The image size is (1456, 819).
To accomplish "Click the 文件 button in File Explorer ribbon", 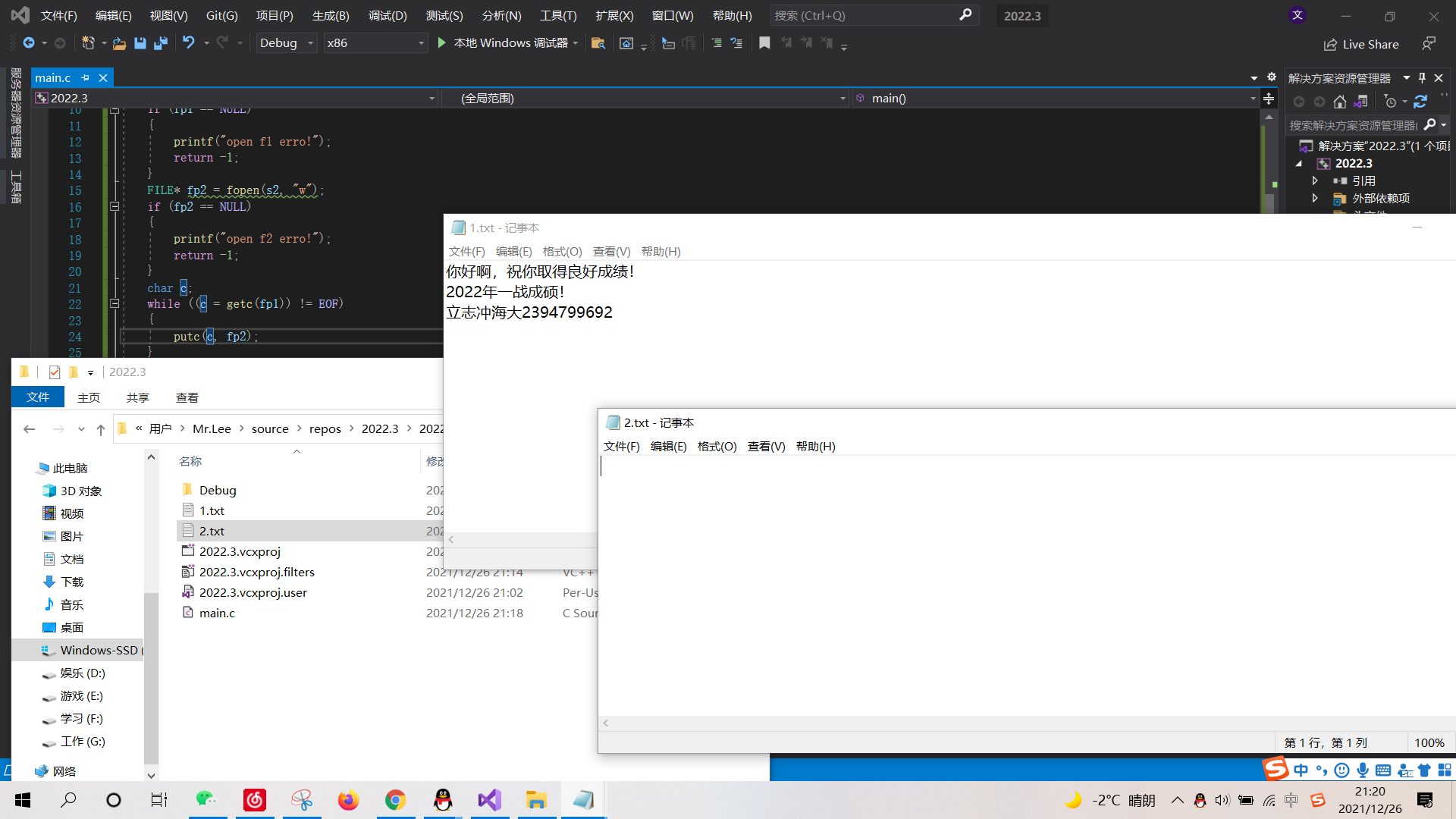I will point(38,397).
